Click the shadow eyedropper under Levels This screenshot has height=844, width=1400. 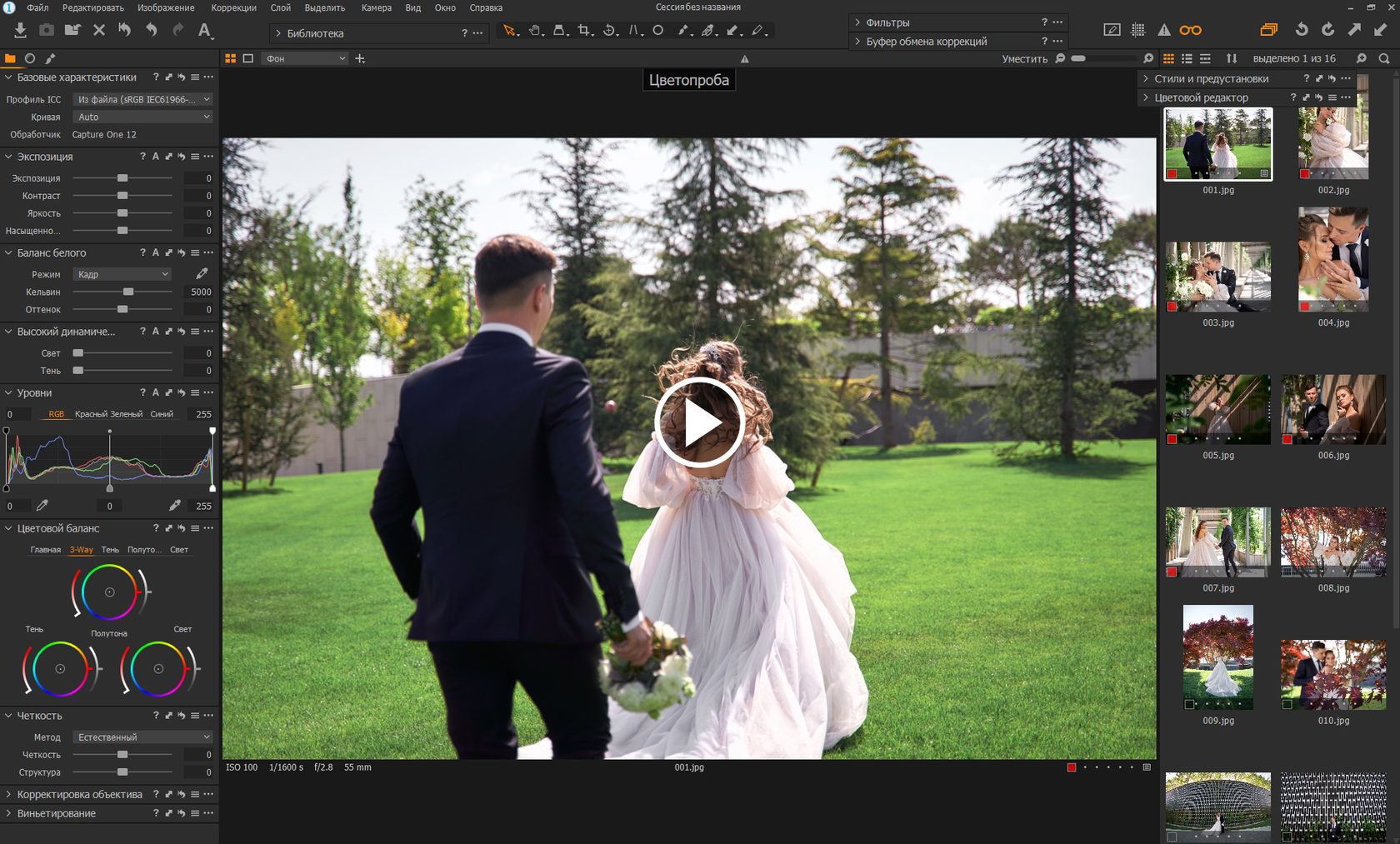click(42, 505)
